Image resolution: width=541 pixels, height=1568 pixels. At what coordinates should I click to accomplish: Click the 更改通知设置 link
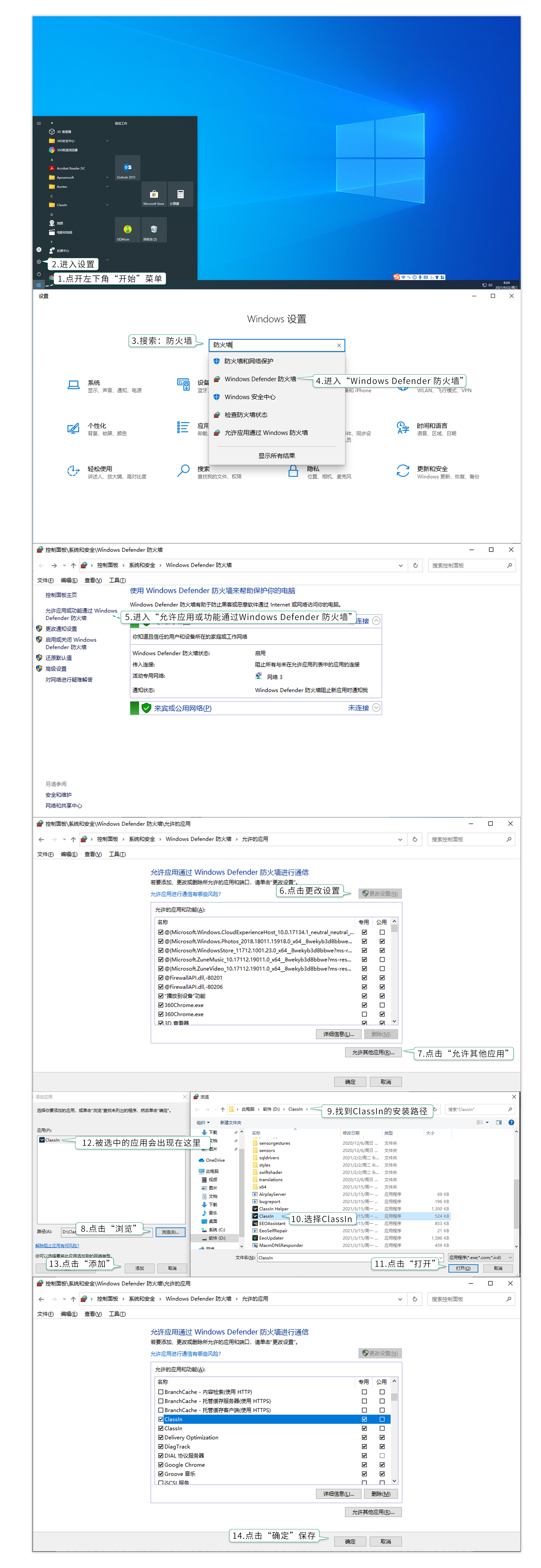pyautogui.click(x=61, y=629)
